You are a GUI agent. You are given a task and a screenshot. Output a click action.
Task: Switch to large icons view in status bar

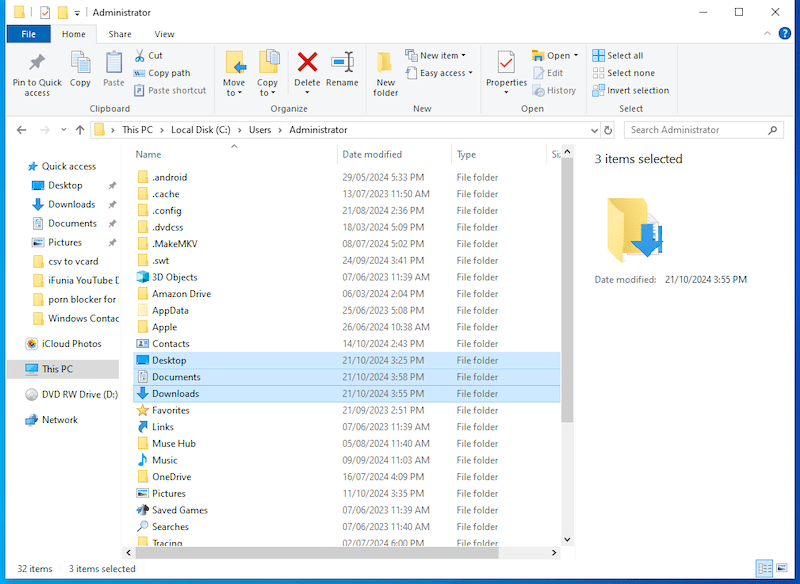point(782,569)
